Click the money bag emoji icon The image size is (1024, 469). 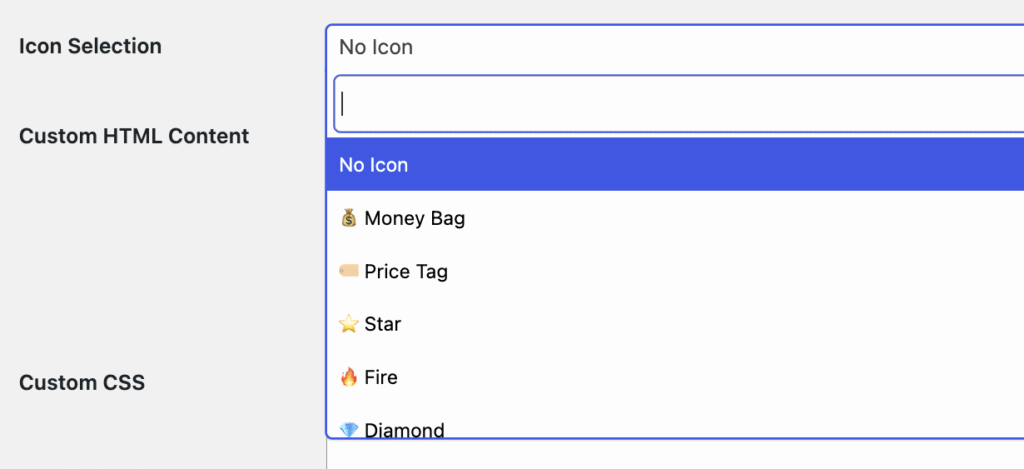[x=349, y=218]
